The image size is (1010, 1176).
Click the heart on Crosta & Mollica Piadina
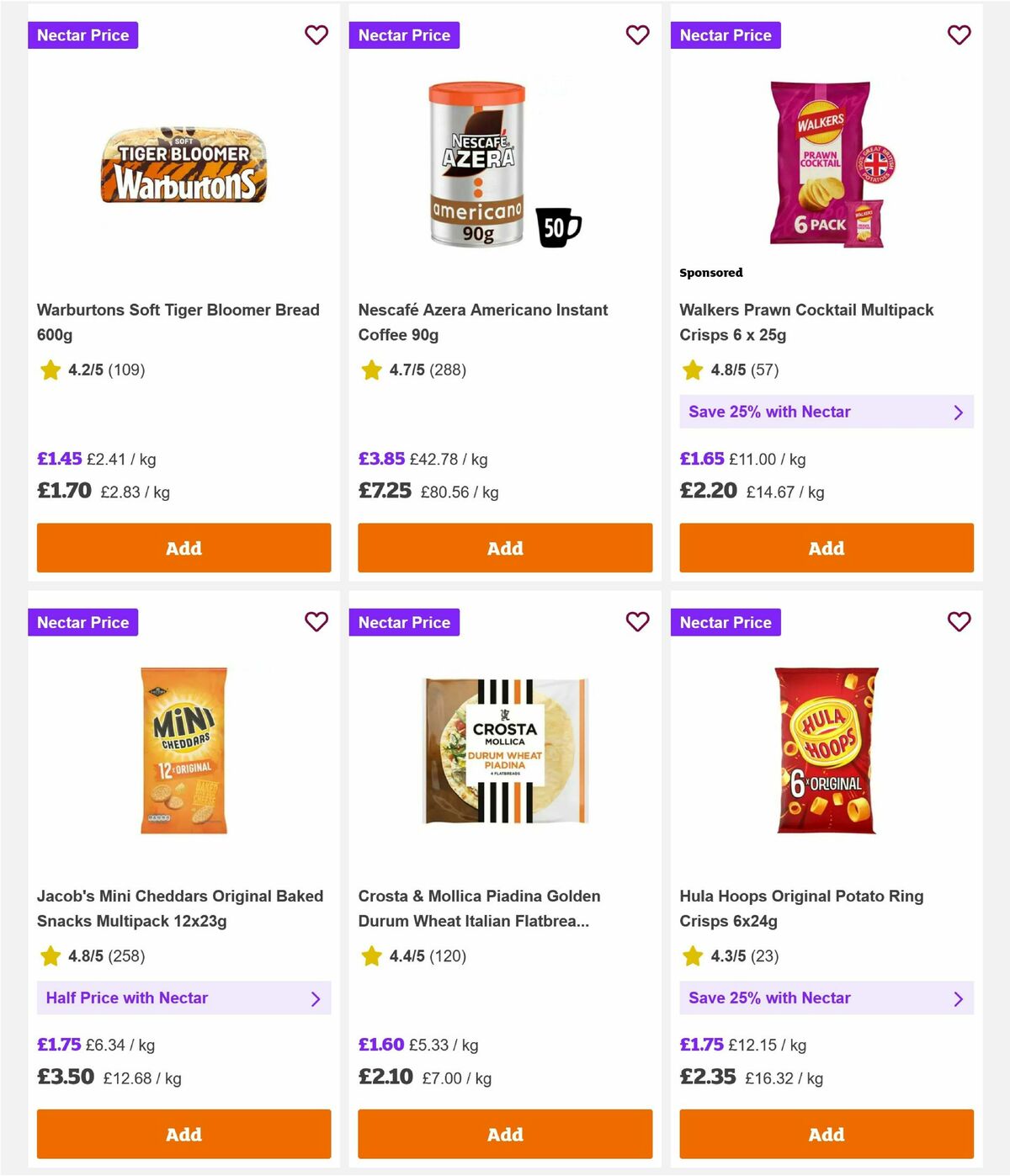pos(637,622)
